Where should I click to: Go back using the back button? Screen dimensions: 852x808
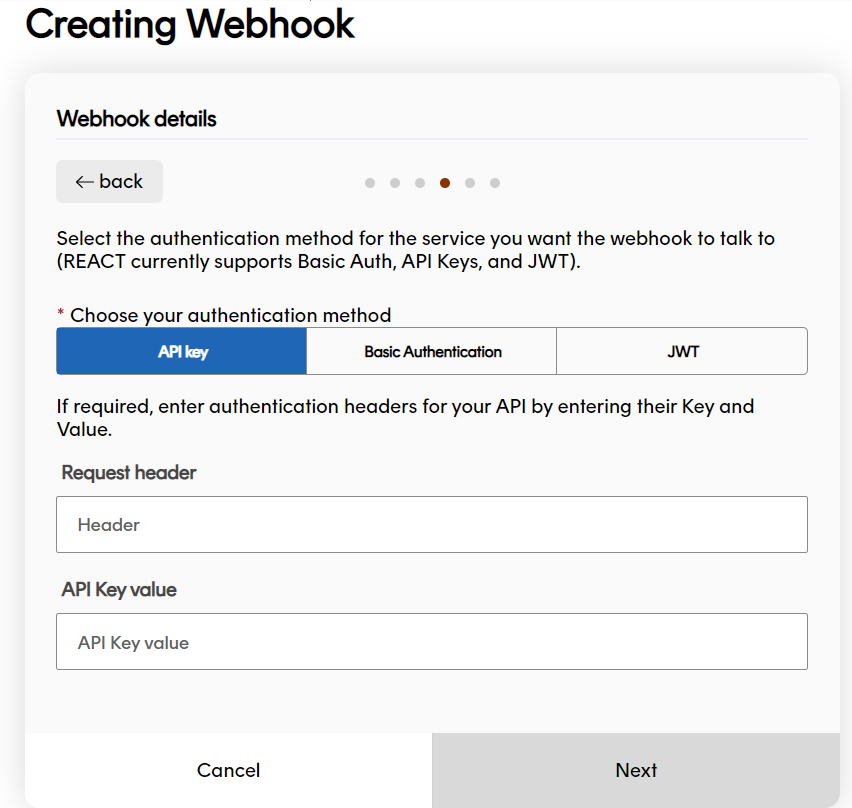[109, 181]
